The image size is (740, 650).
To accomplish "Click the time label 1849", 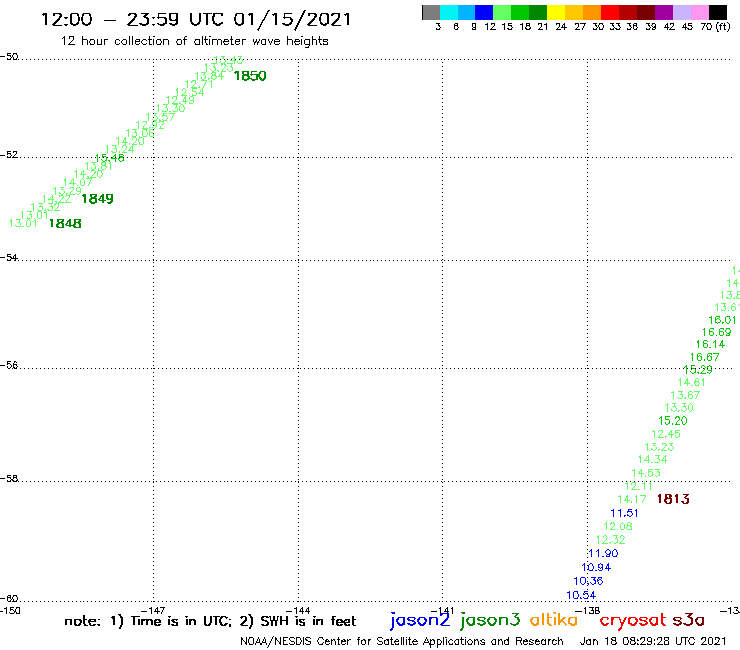I will (x=97, y=199).
